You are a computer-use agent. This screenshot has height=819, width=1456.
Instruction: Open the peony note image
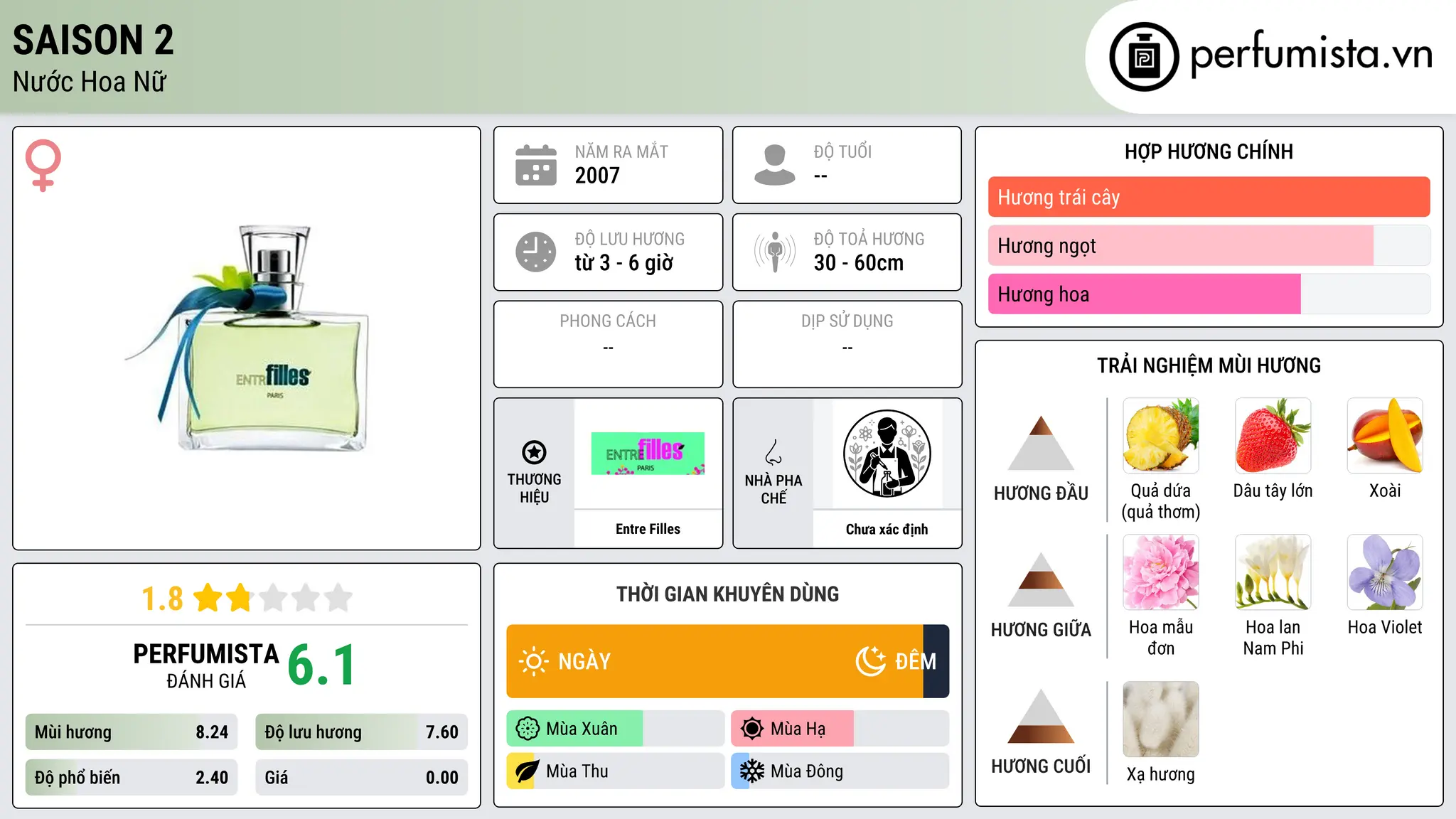1161,572
